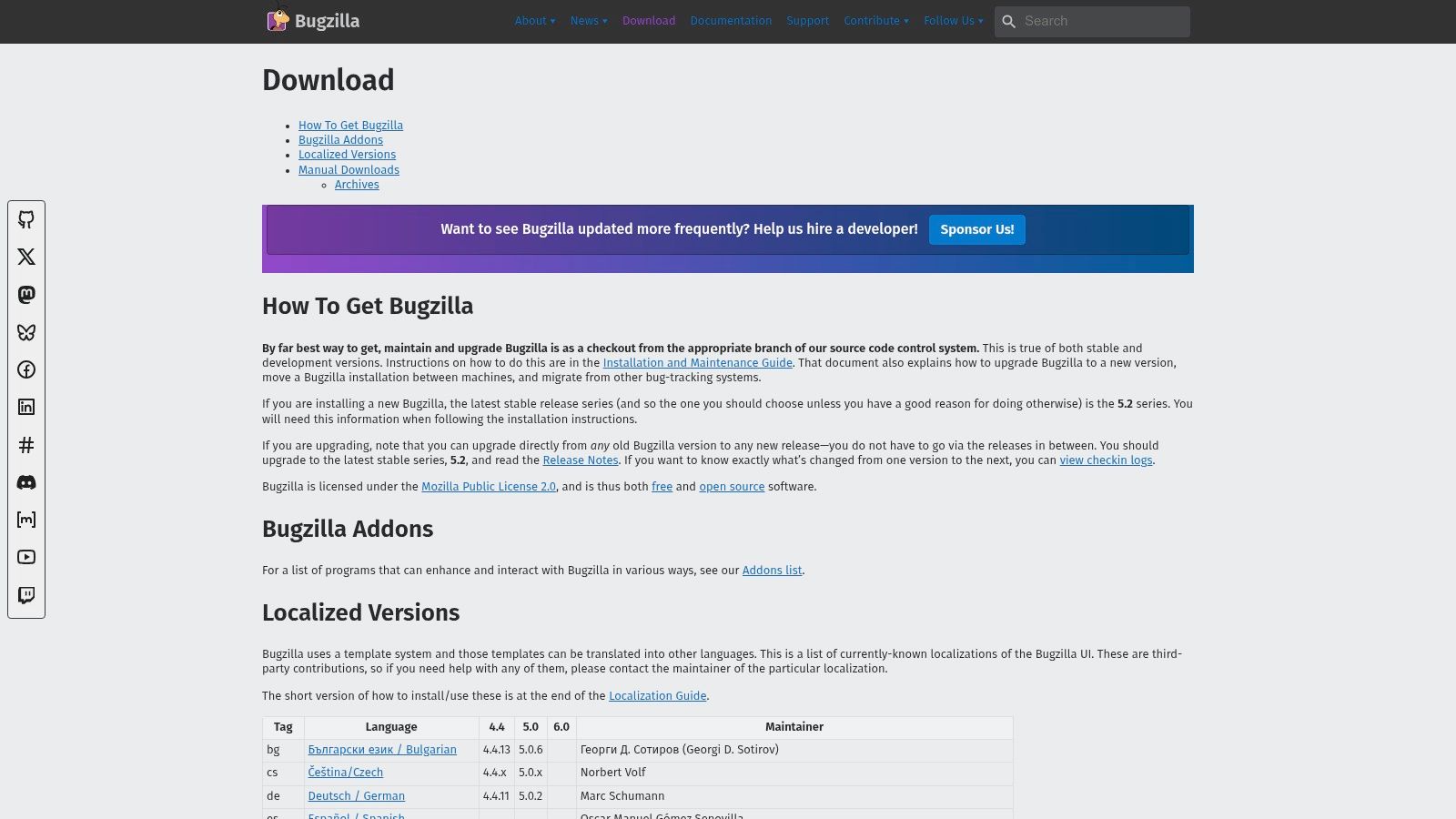Open the Follow Us dropdown menu
The height and width of the screenshot is (819, 1456).
click(954, 21)
